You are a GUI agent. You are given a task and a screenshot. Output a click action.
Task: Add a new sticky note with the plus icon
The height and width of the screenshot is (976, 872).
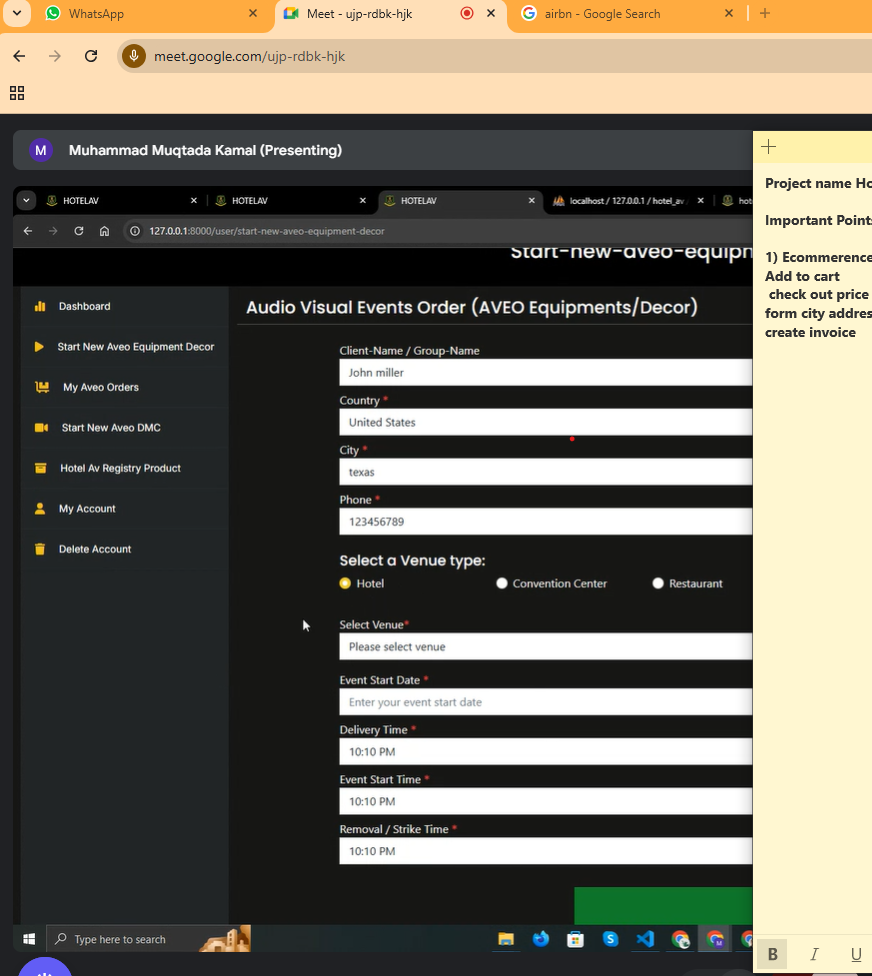tap(769, 147)
